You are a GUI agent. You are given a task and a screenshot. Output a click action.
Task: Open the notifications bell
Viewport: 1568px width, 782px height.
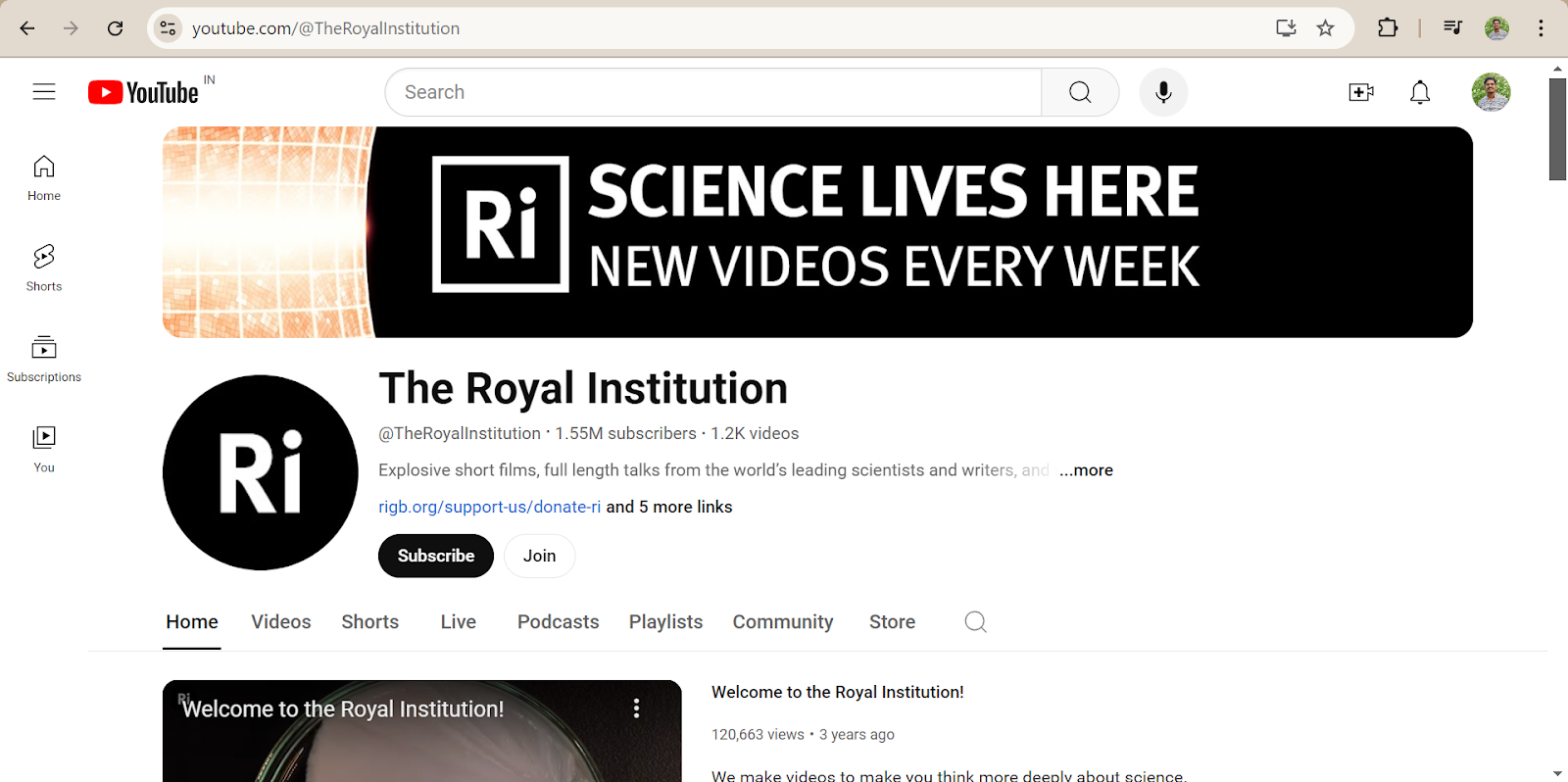coord(1420,92)
